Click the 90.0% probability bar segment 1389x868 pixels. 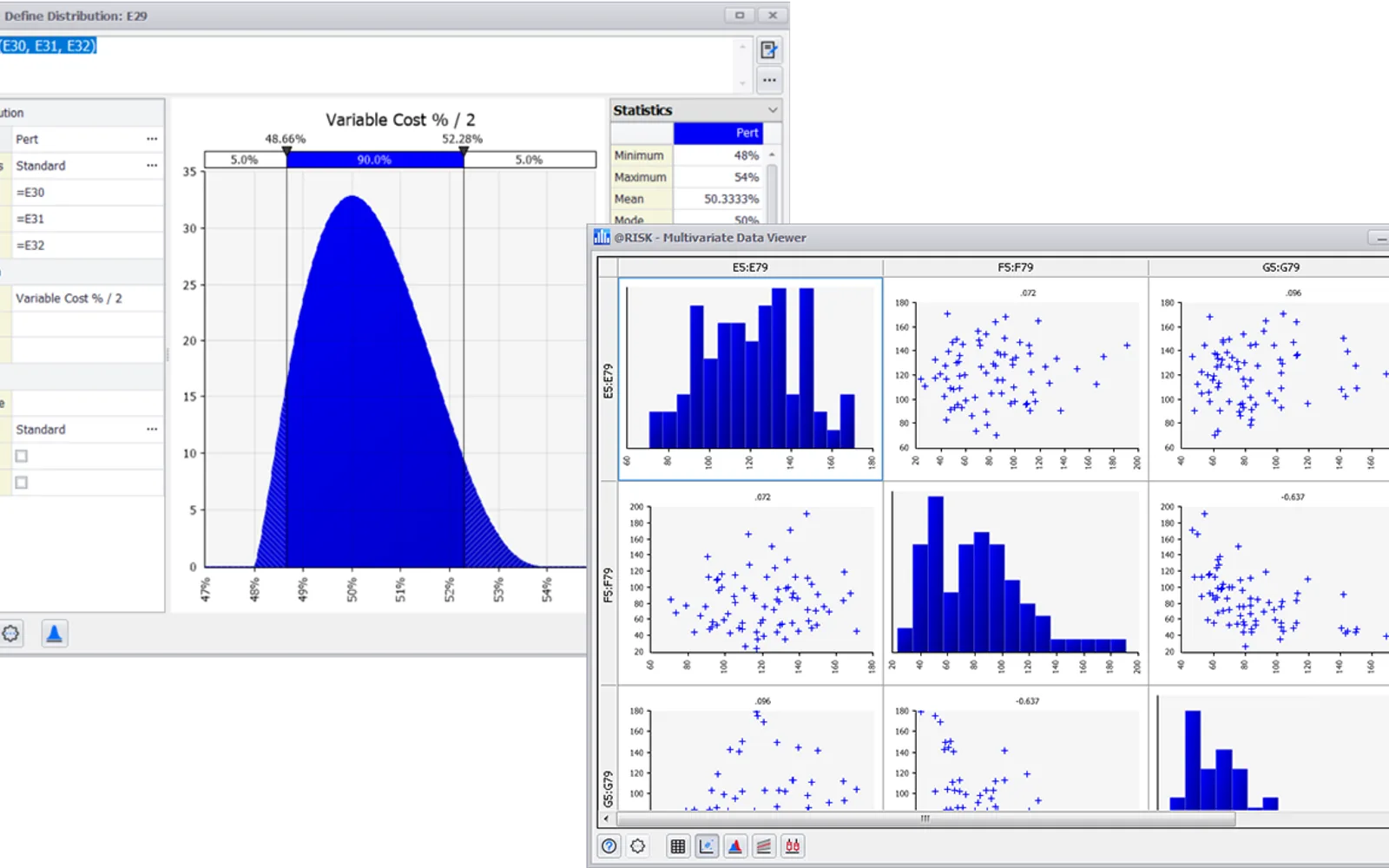coord(375,160)
